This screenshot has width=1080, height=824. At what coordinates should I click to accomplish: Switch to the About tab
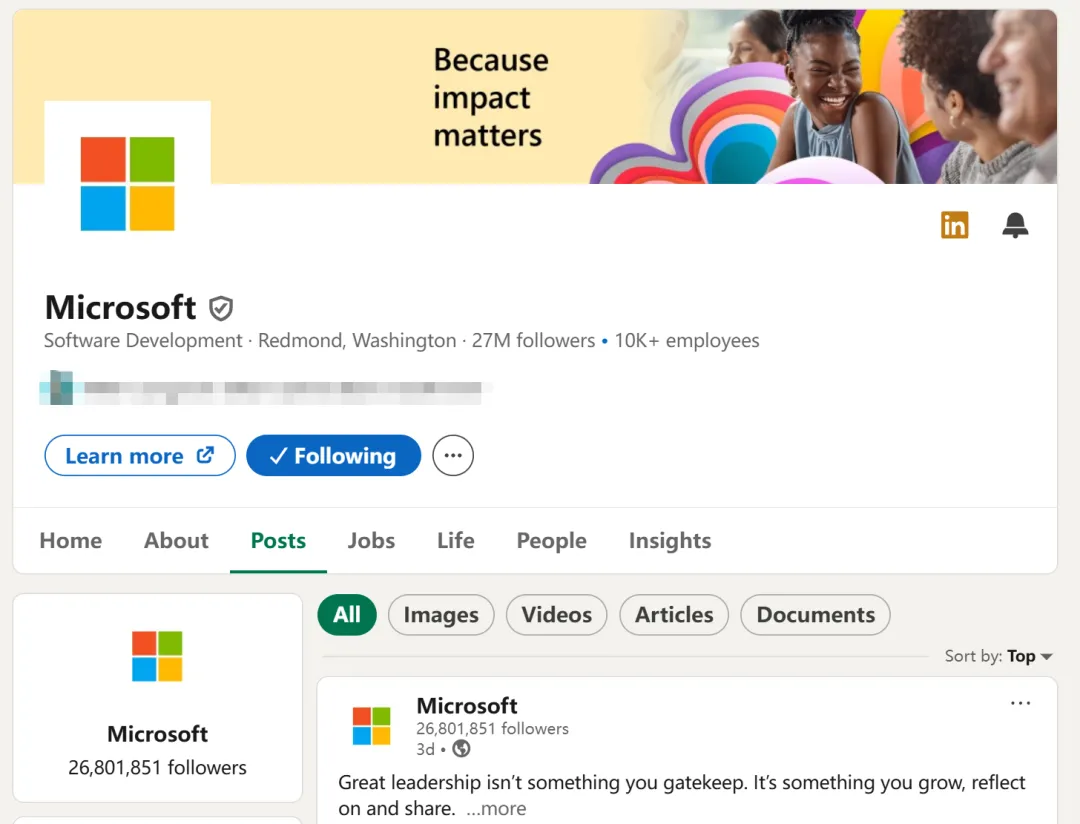(x=176, y=541)
